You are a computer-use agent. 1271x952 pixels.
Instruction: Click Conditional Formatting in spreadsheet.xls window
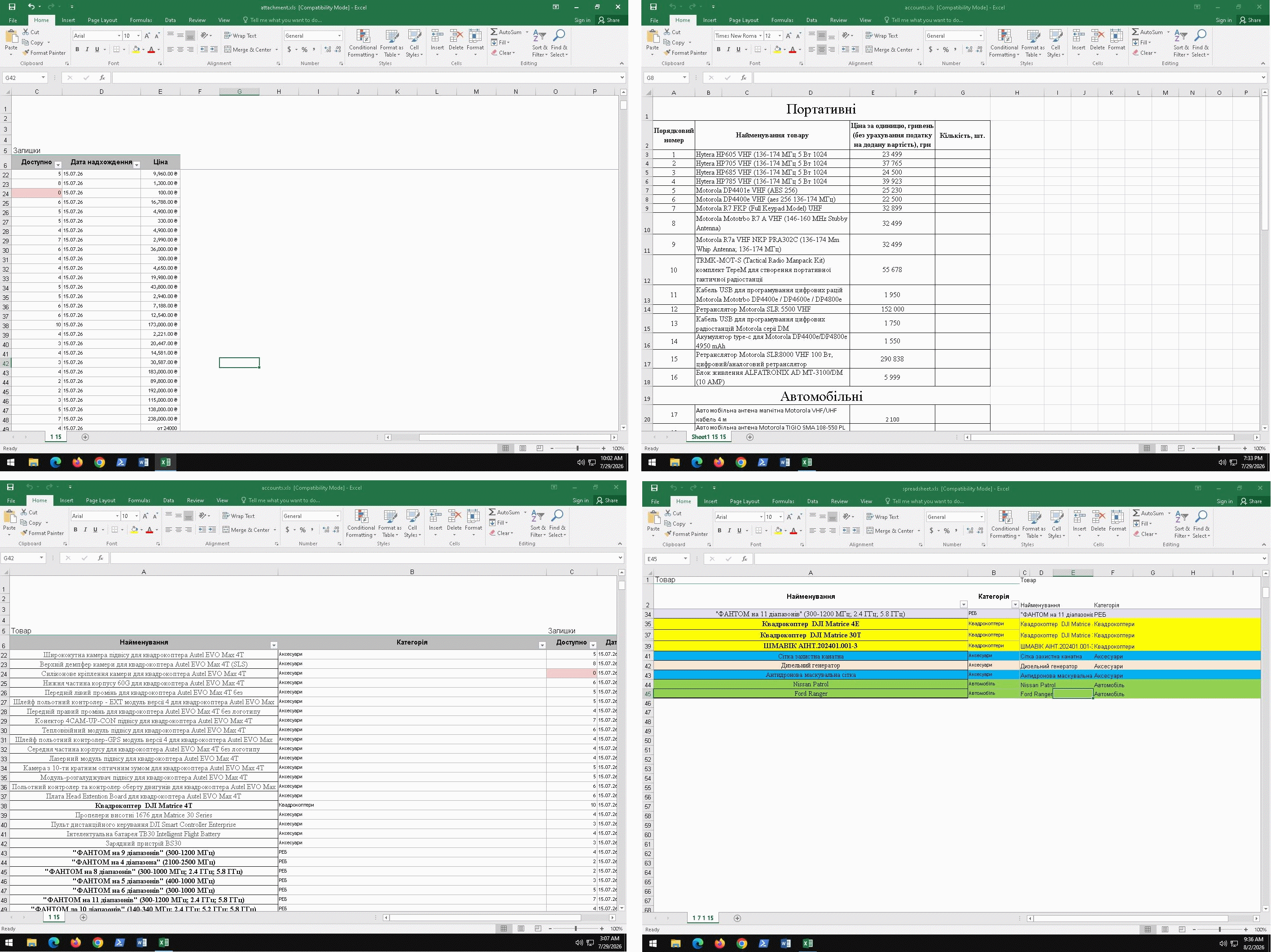point(1004,525)
